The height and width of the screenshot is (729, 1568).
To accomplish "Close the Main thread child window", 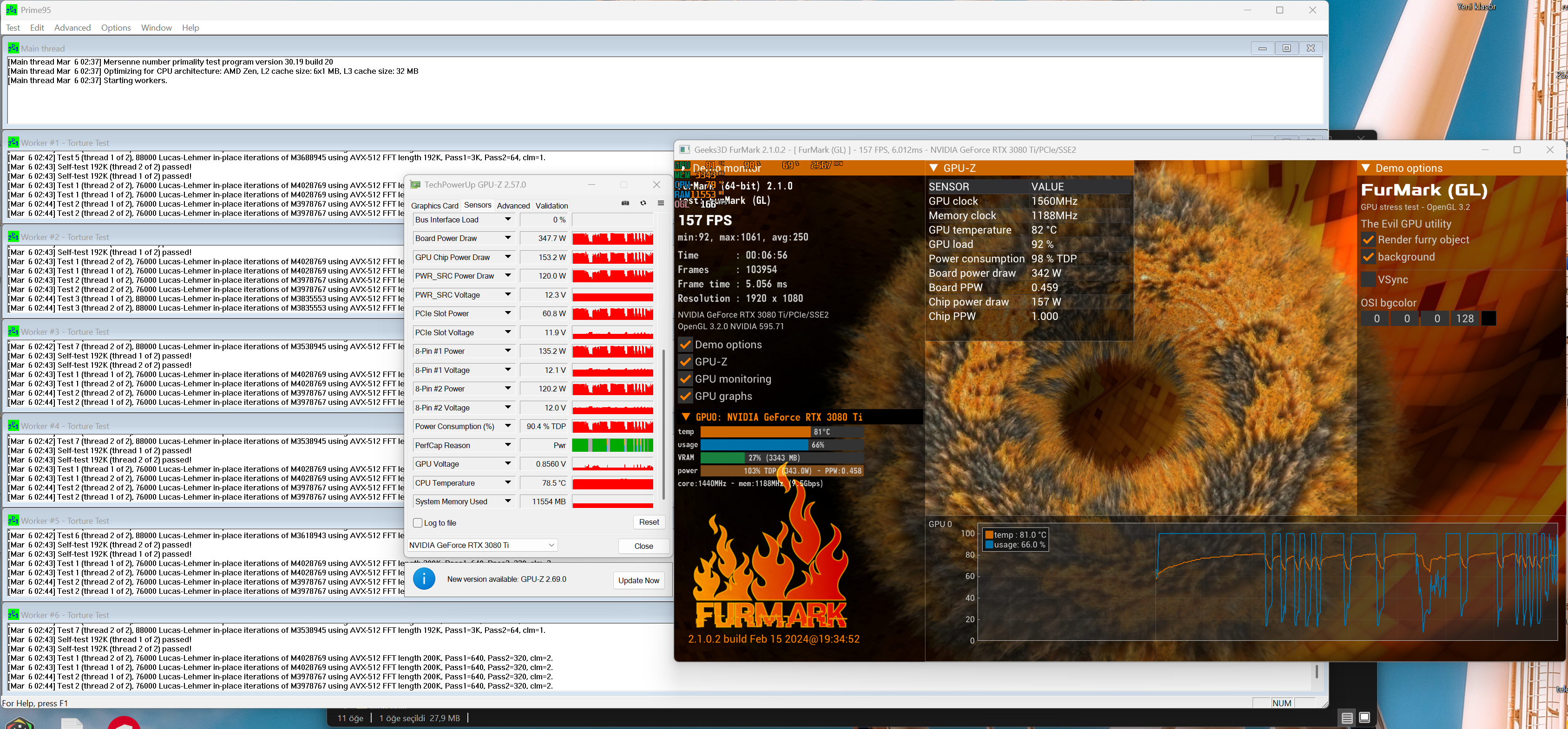I will 1311,48.
